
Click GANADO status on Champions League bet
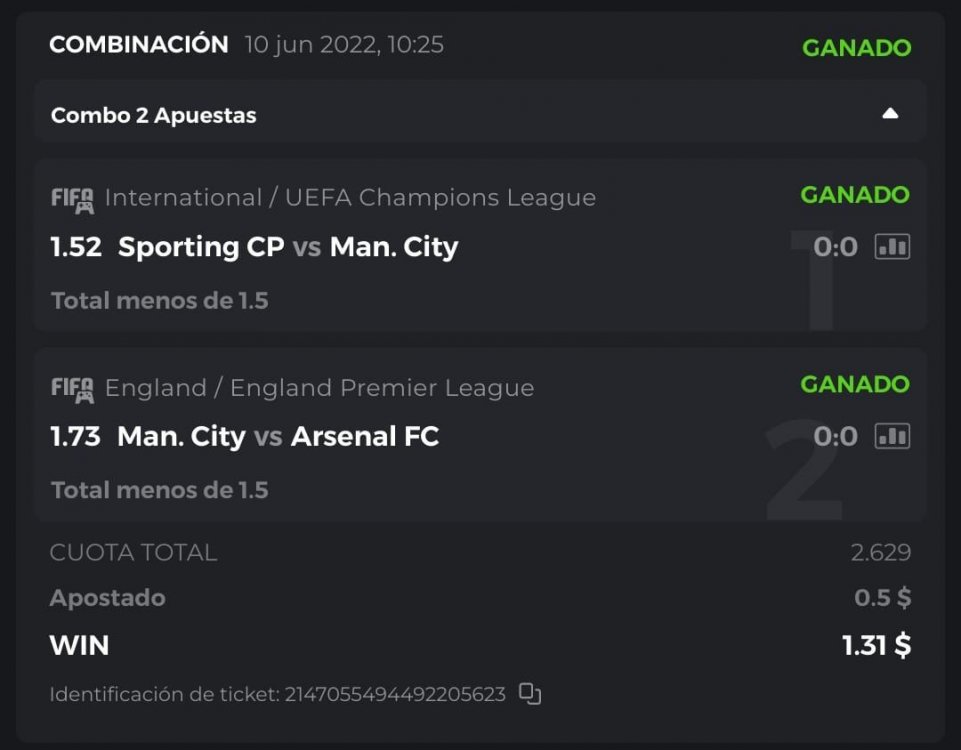[x=855, y=194]
